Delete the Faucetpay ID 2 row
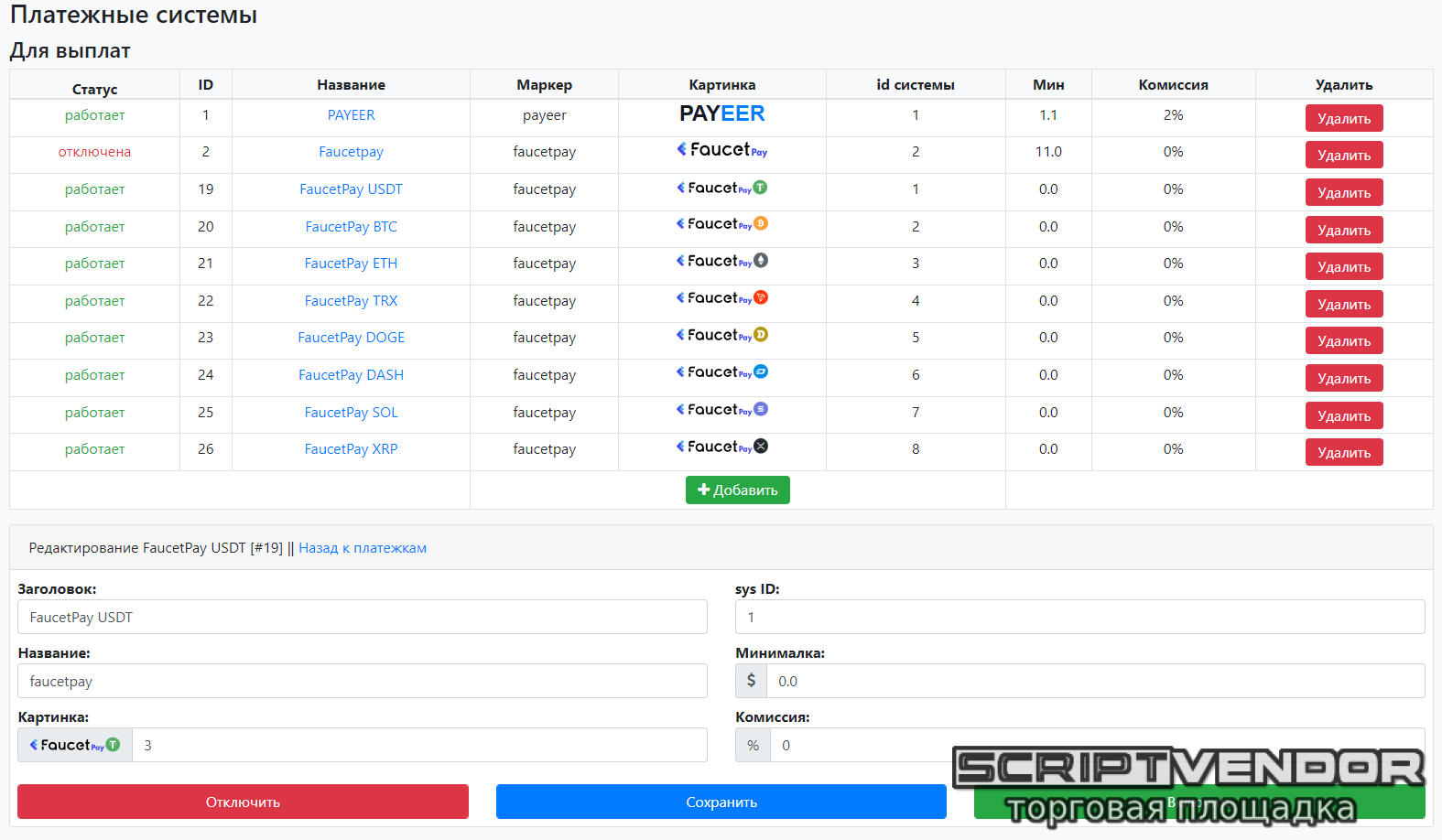 pyautogui.click(x=1344, y=155)
